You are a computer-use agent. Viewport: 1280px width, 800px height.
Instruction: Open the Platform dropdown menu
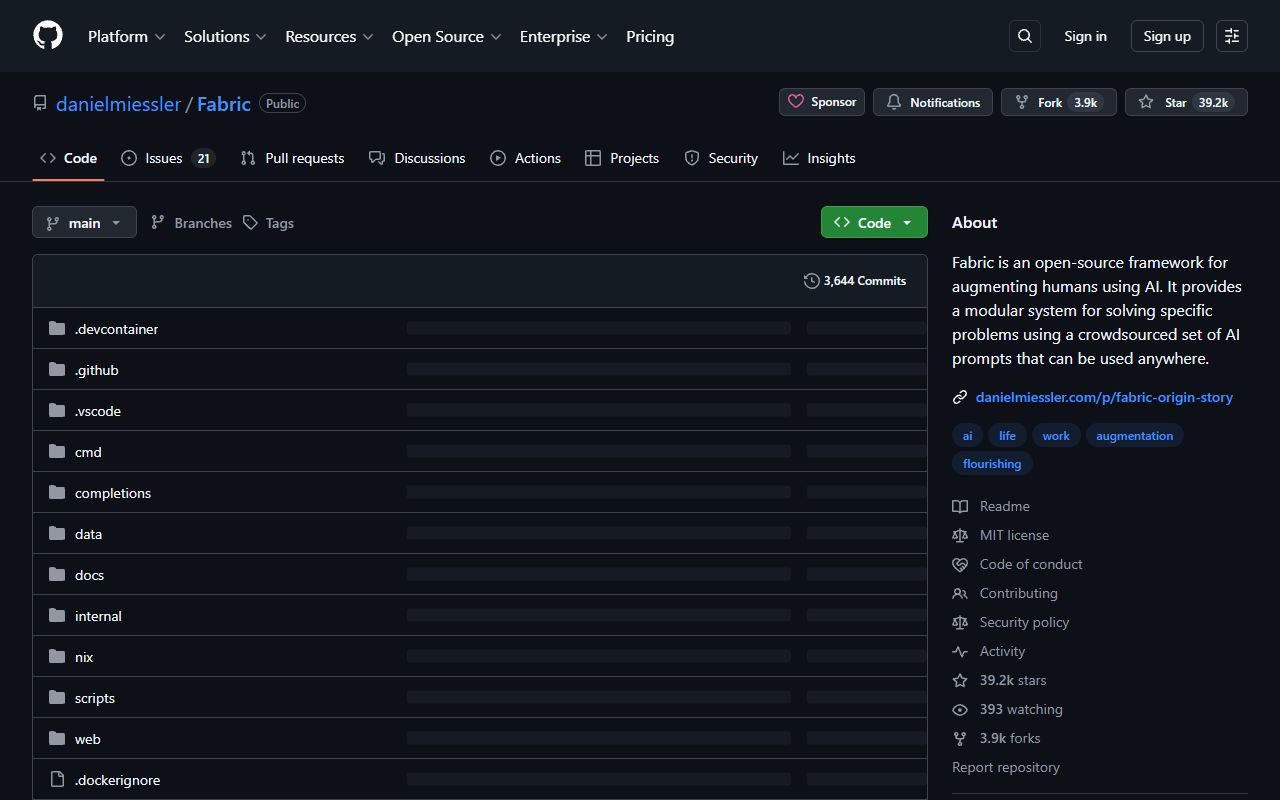[125, 36]
